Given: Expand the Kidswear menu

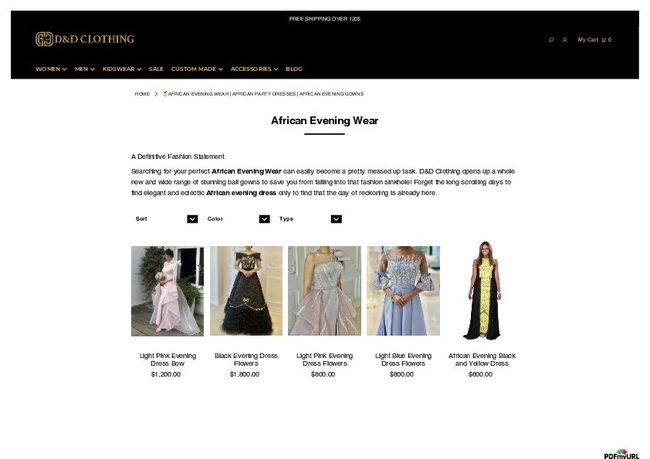Looking at the screenshot, I should click(122, 69).
